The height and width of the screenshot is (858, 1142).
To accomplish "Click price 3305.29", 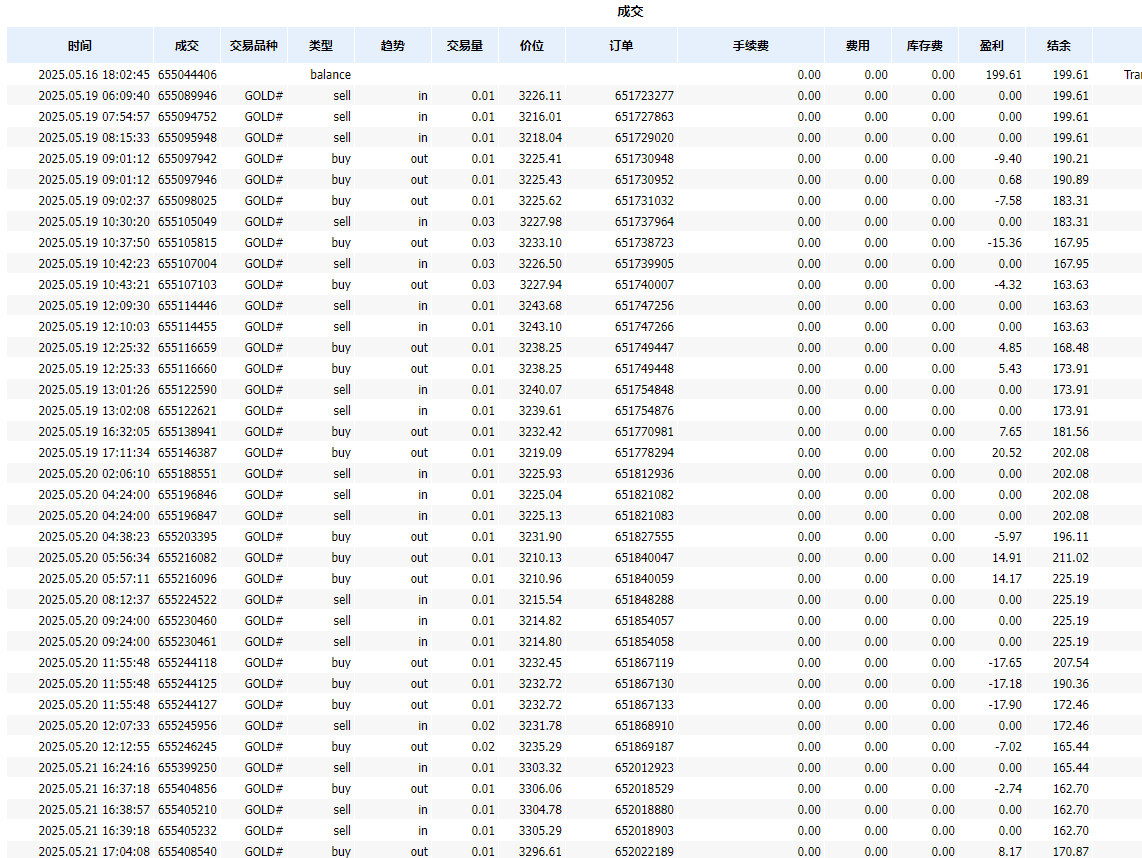I will 540,831.
